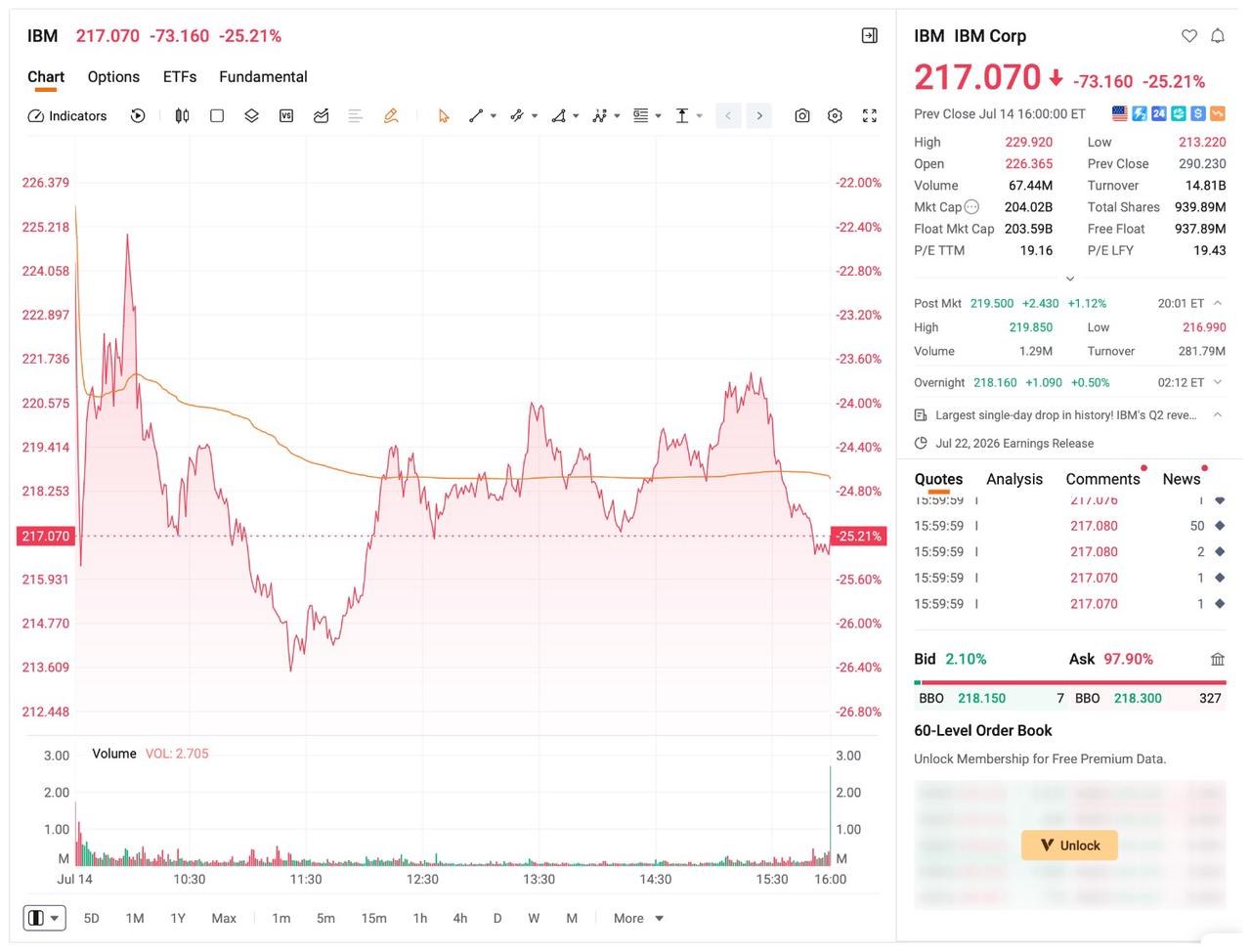Select the candlestick chart type icon
Screen dimensions: 1251x952
[182, 115]
